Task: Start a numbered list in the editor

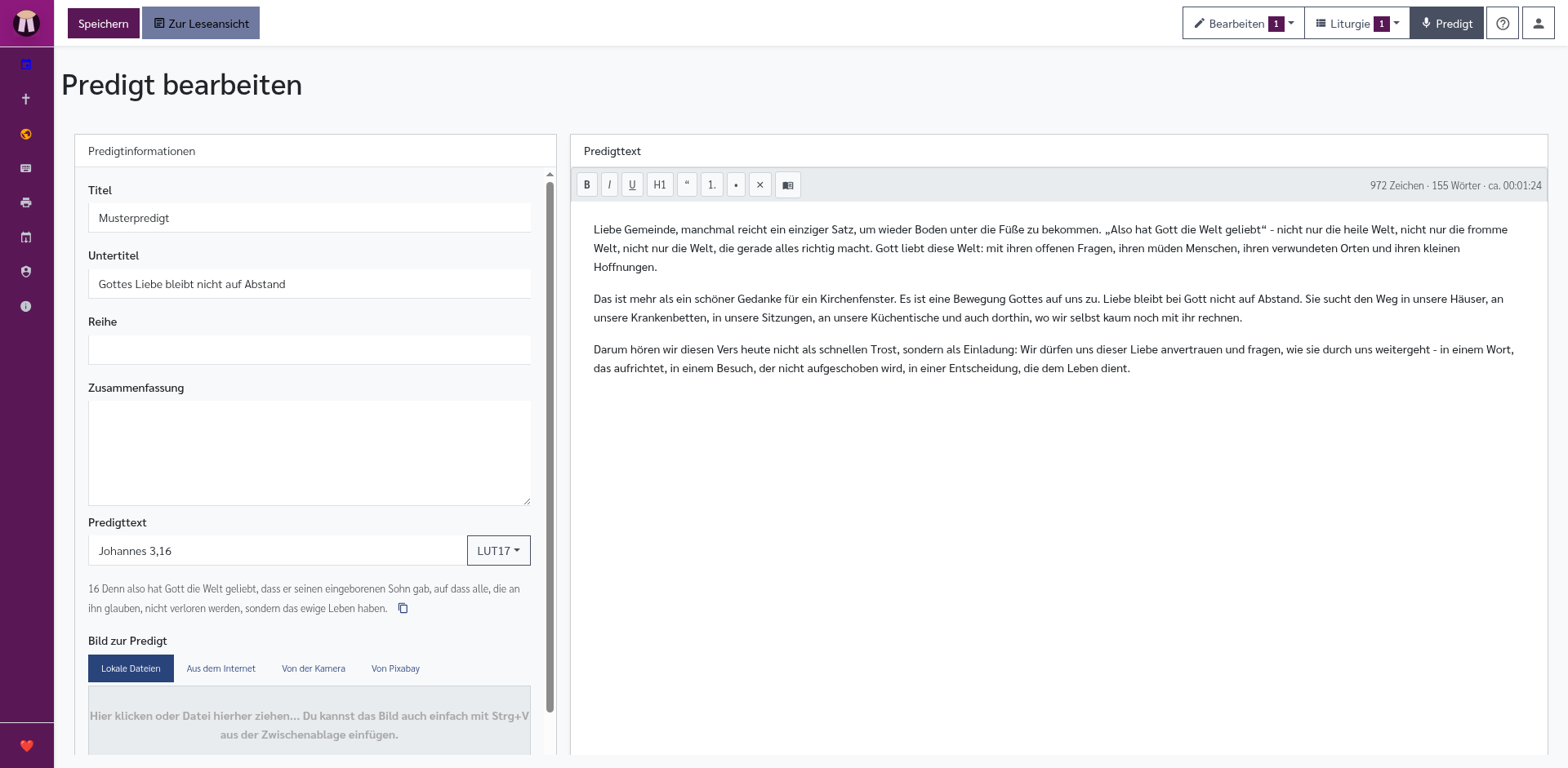Action: click(x=712, y=185)
